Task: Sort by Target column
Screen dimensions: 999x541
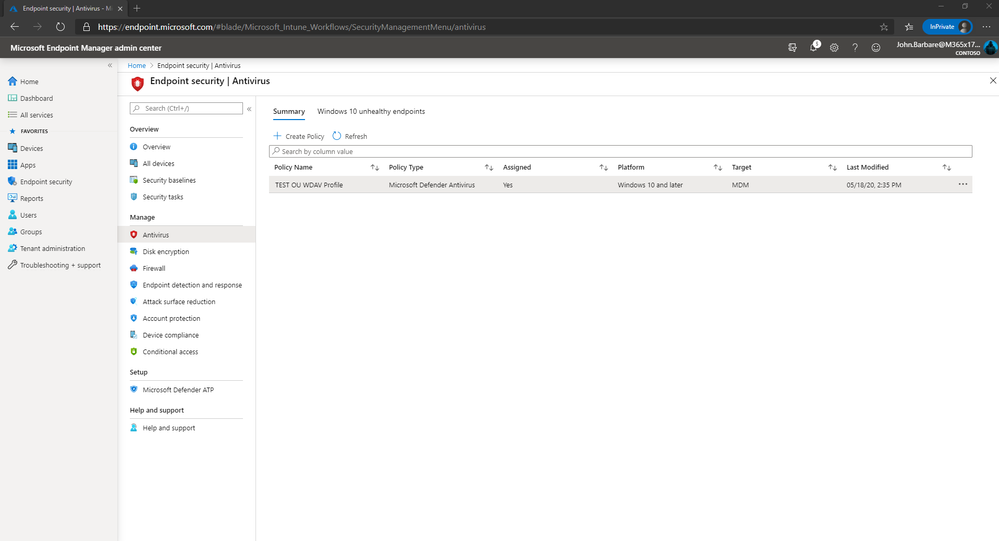Action: (832, 168)
